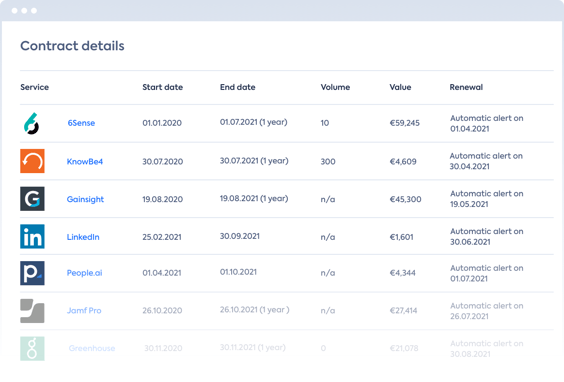
Task: Select start date 25.02.2021
Action: 162,237
